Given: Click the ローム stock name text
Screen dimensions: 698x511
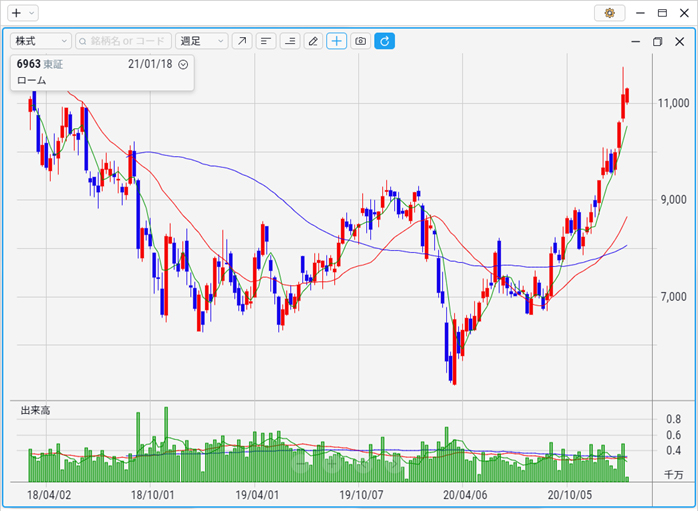Looking at the screenshot, I should tap(32, 81).
